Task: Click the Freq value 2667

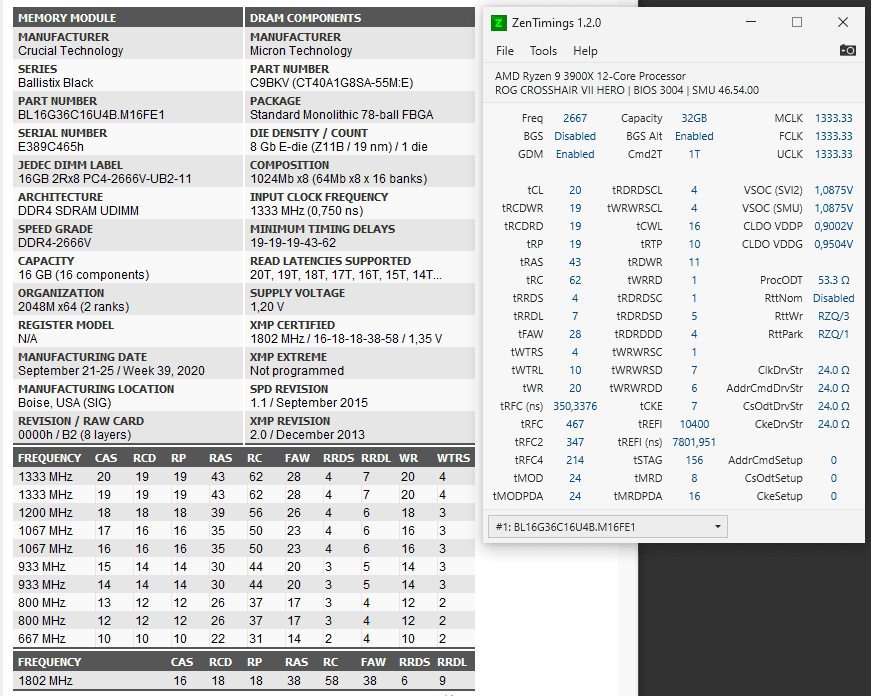Action: 575,118
